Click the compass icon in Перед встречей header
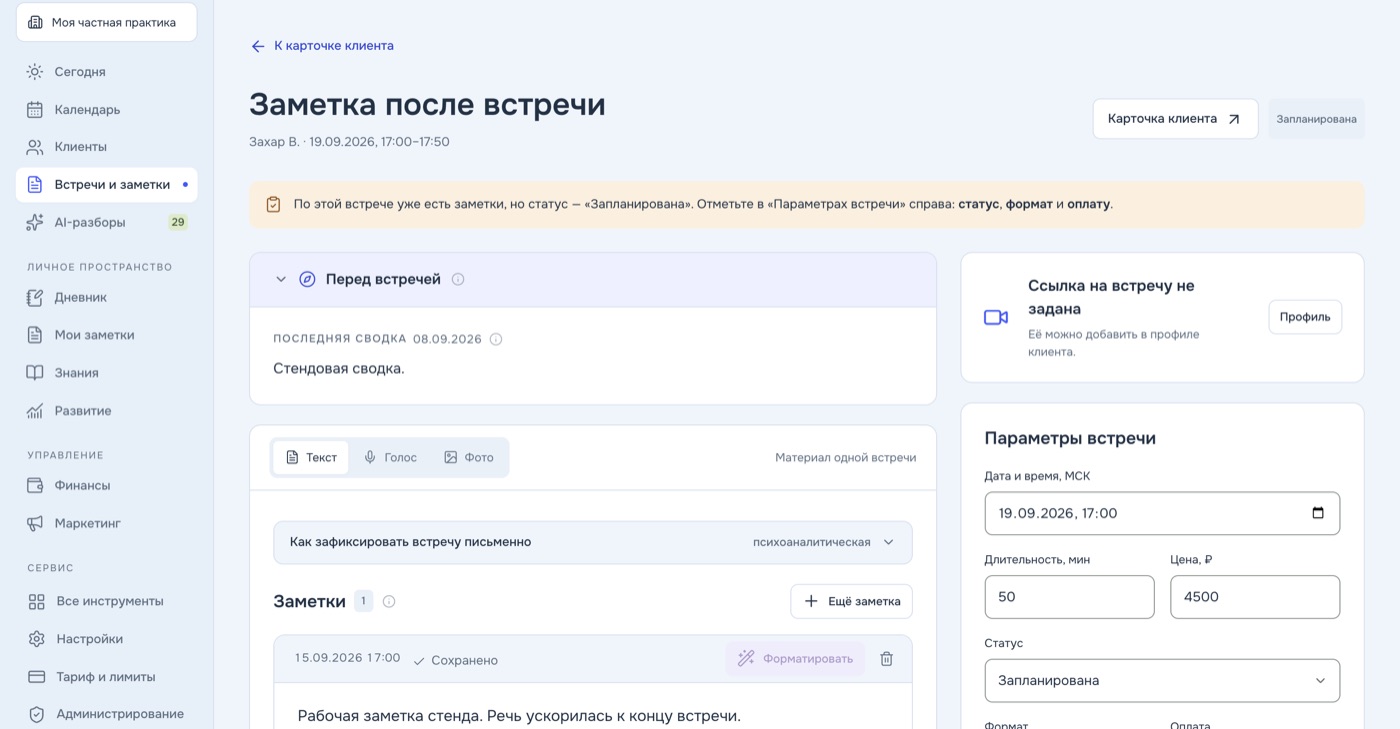 (x=308, y=279)
